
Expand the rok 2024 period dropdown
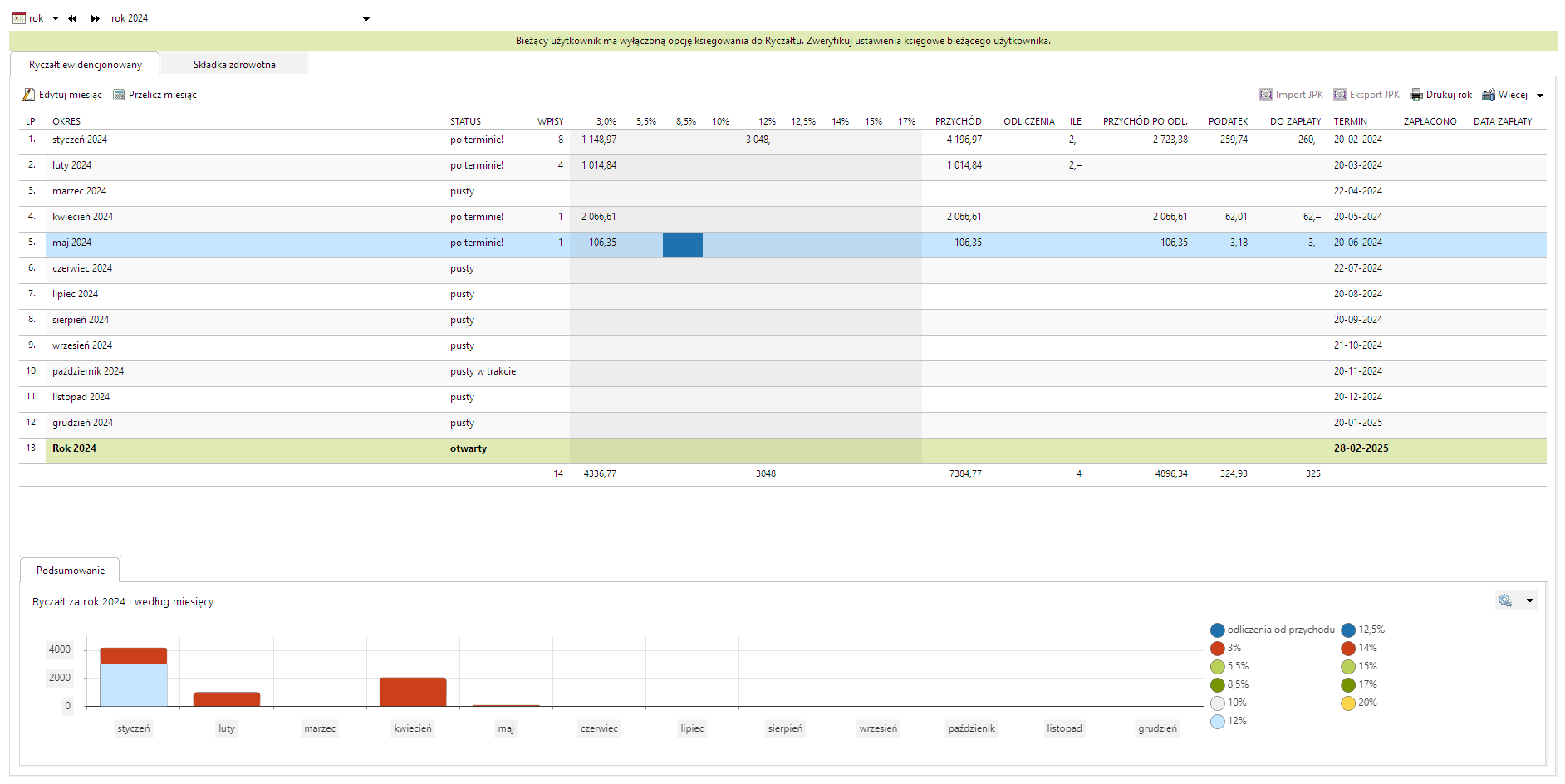tap(366, 19)
